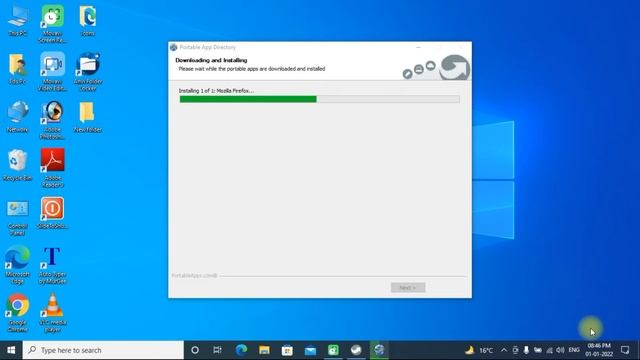The image size is (640, 360).
Task: Minimize the Portable App Directory window
Action: pyautogui.click(x=418, y=47)
